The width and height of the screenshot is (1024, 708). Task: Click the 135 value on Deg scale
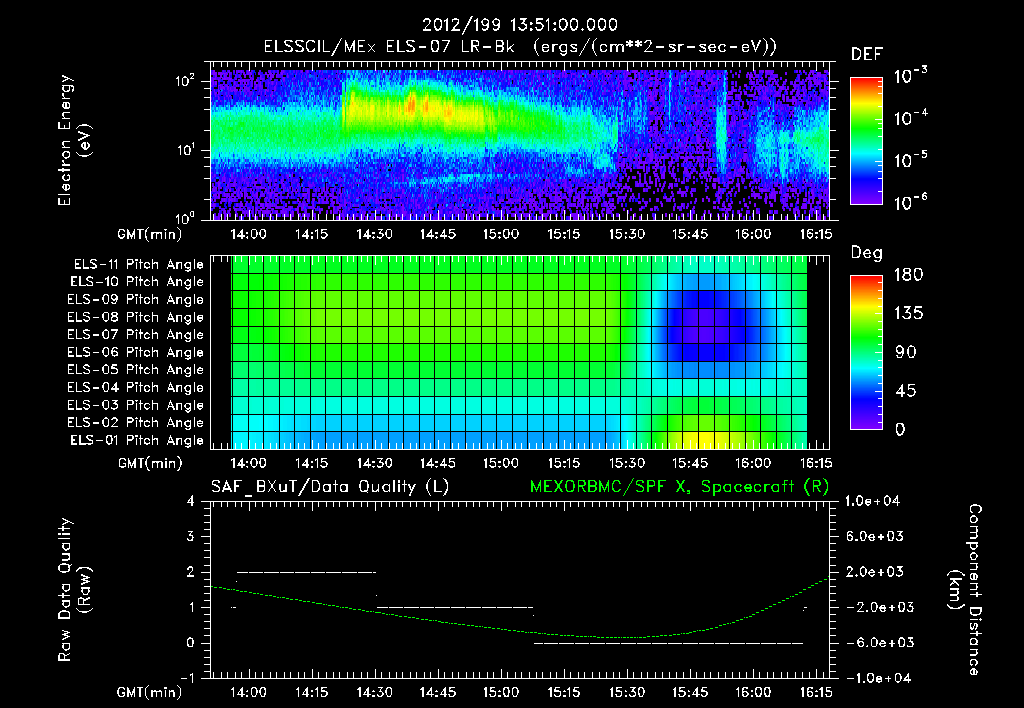[x=908, y=314]
